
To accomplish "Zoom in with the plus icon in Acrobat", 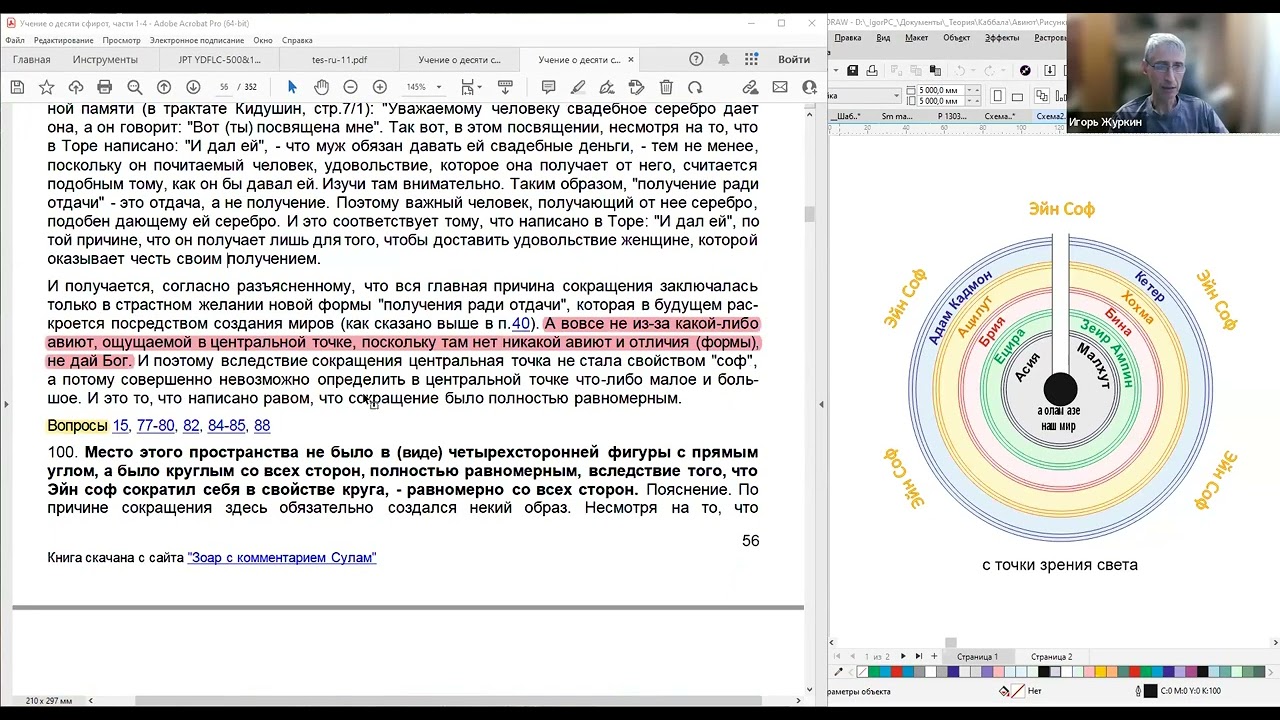I will click(x=379, y=87).
